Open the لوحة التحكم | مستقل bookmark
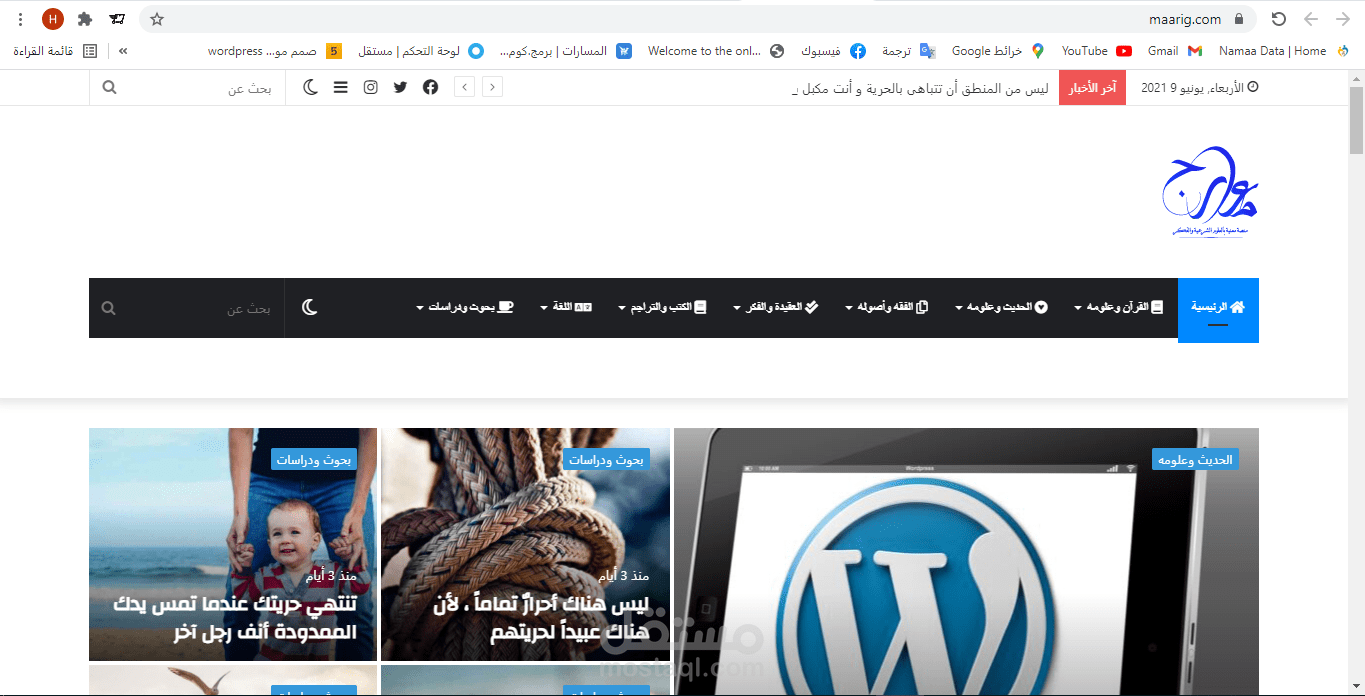The width and height of the screenshot is (1365, 696). pos(421,51)
